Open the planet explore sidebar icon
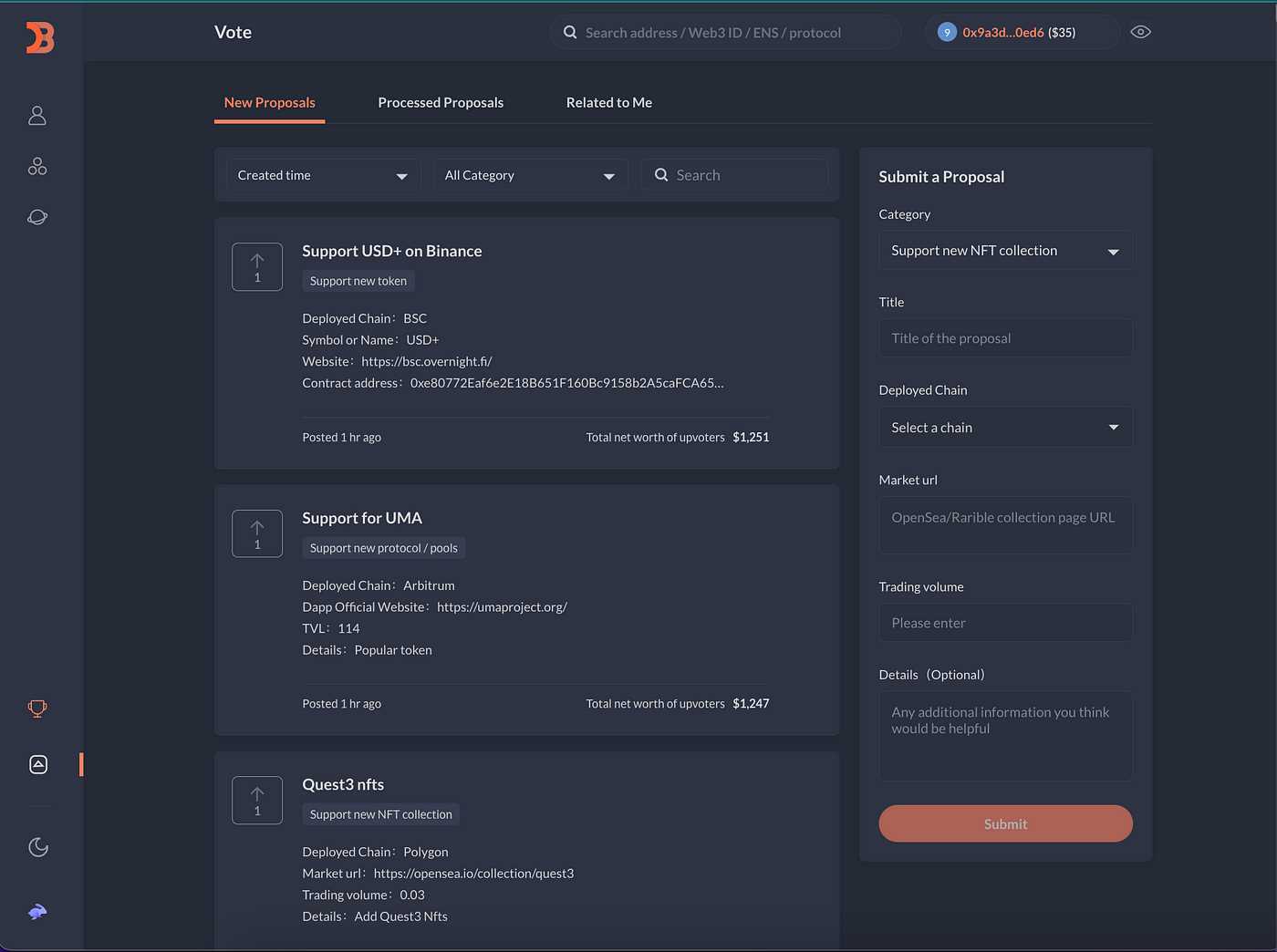The width and height of the screenshot is (1277, 952). 37,217
